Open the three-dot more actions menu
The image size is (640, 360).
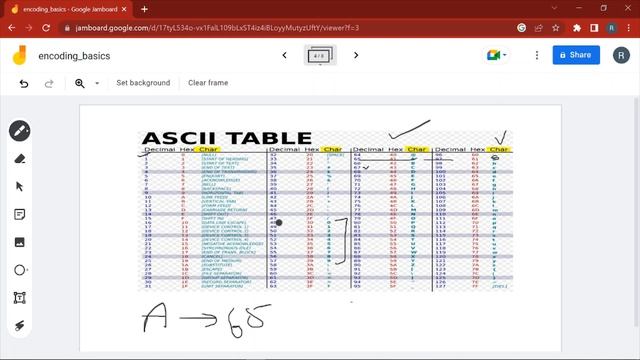pyautogui.click(x=537, y=55)
